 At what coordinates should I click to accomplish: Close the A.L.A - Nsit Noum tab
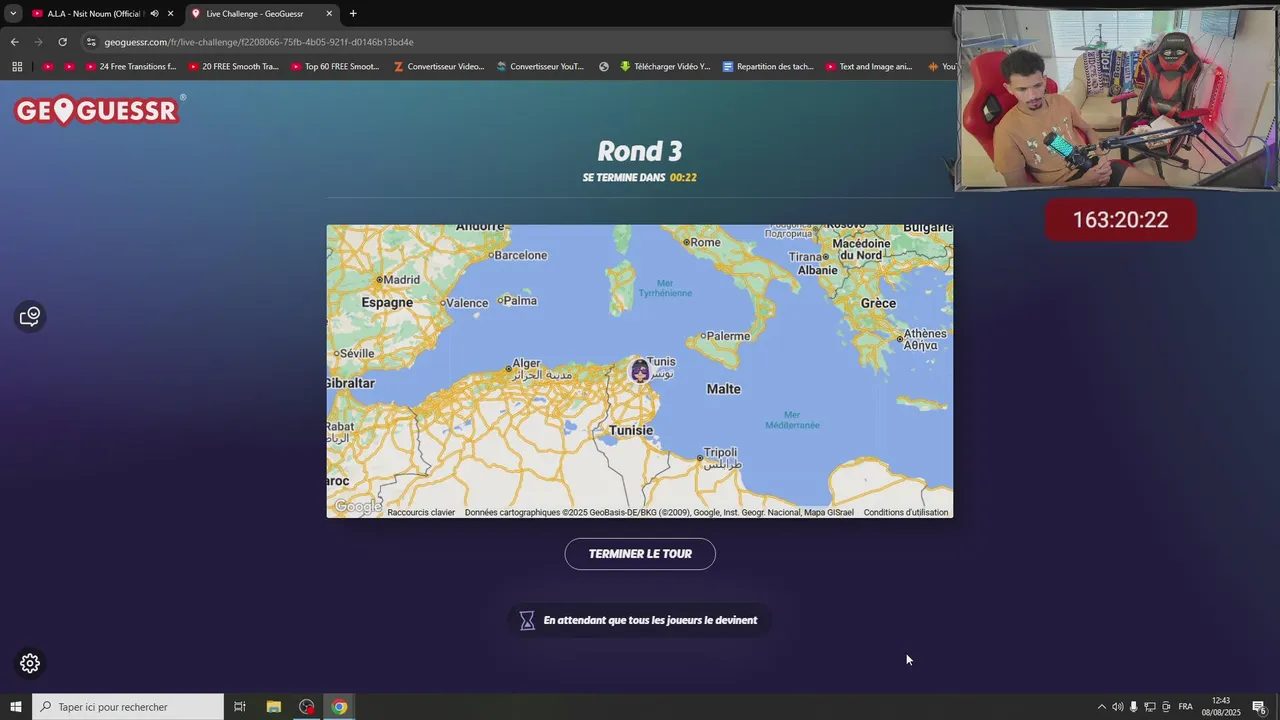170,14
